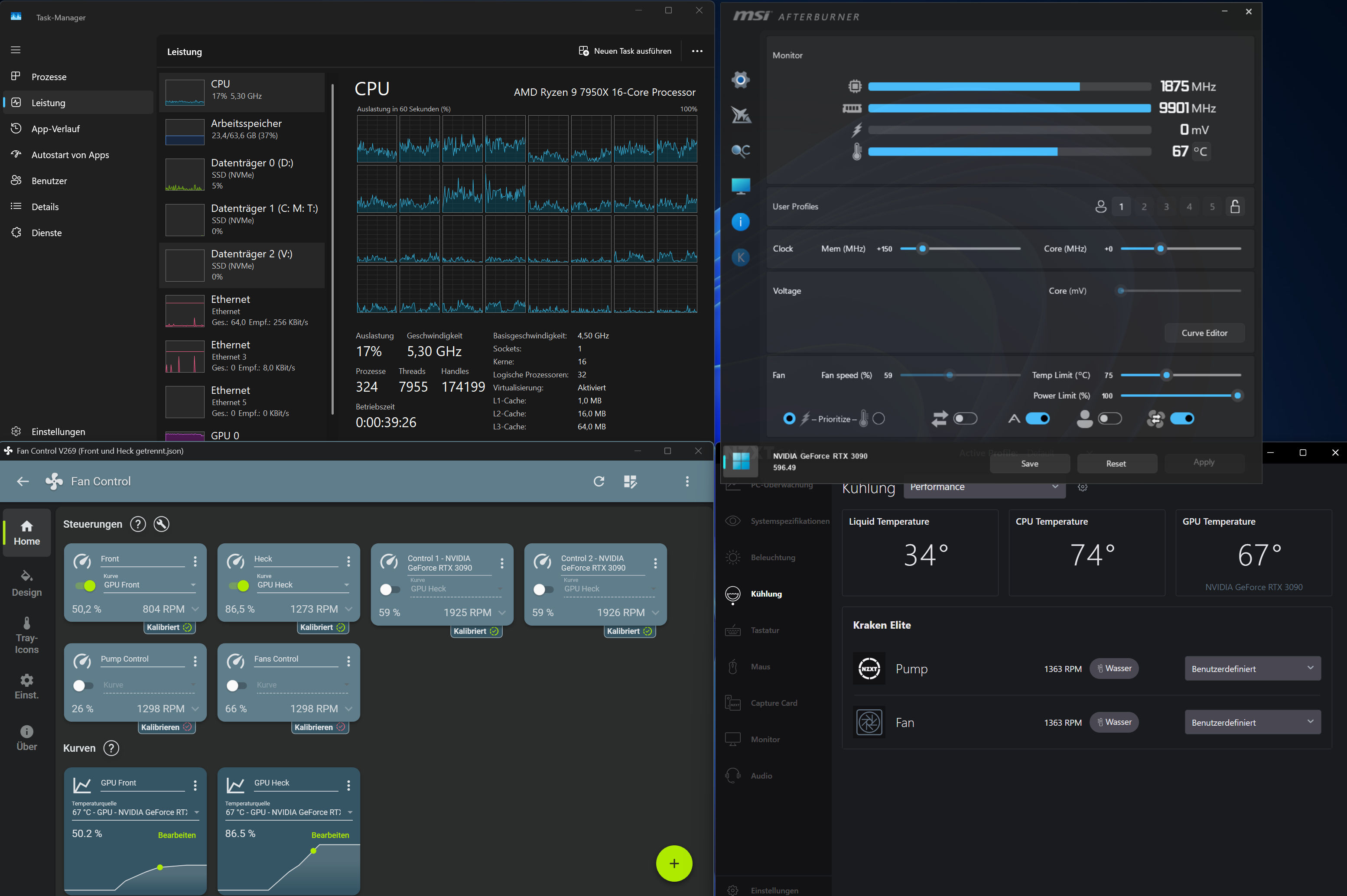Image resolution: width=1347 pixels, height=896 pixels.
Task: Toggle Heck fan control switch
Action: (239, 586)
